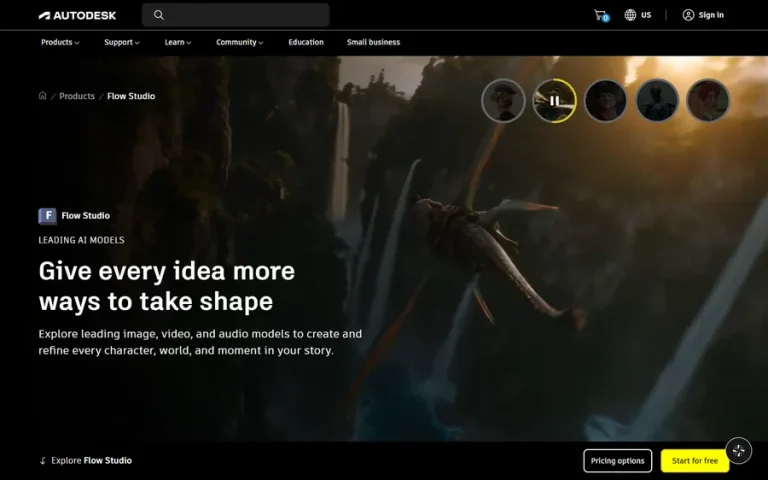Click the Flow Studio F product icon

click(48, 216)
